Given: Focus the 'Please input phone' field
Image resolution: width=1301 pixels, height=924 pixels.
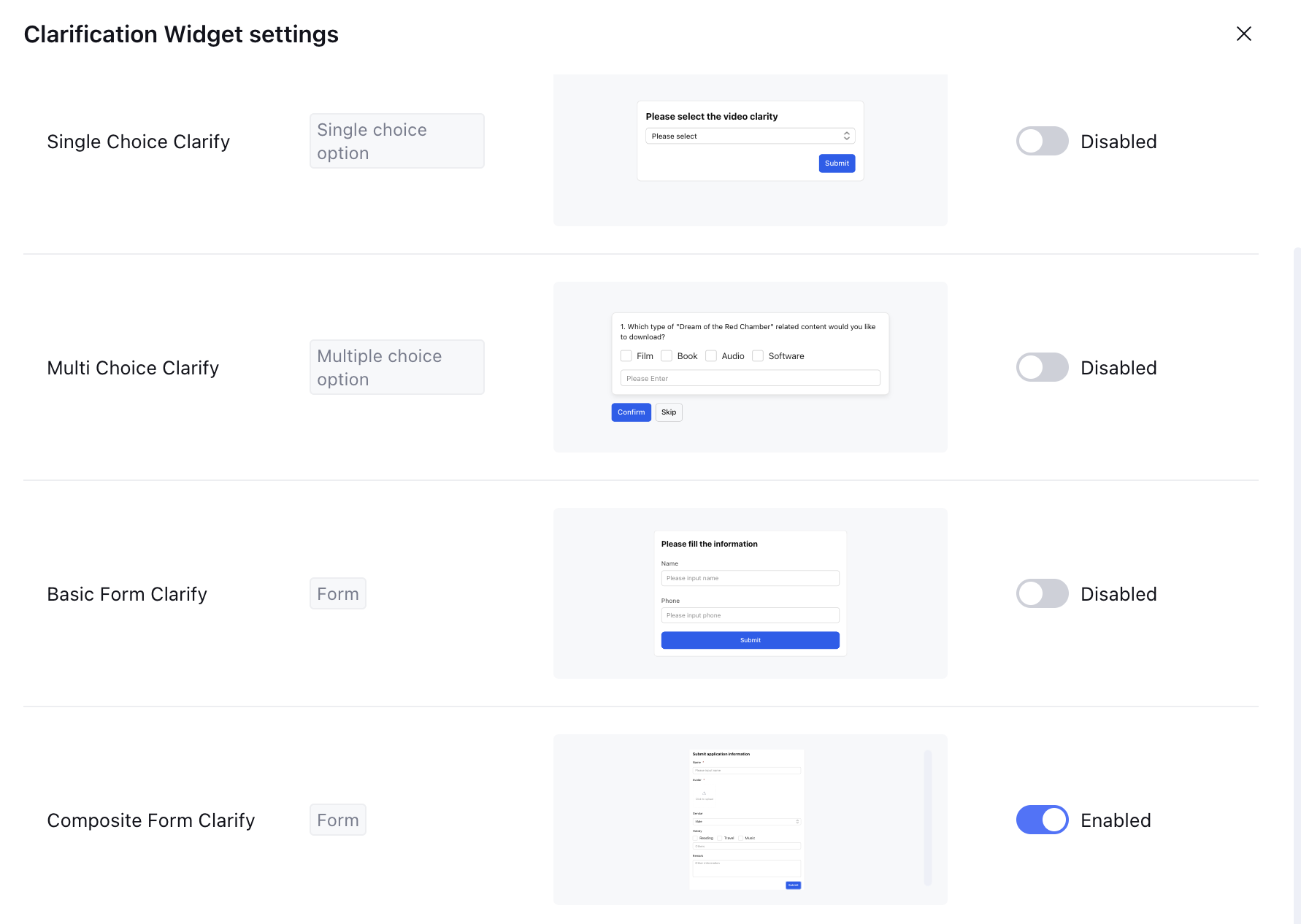Looking at the screenshot, I should point(750,615).
